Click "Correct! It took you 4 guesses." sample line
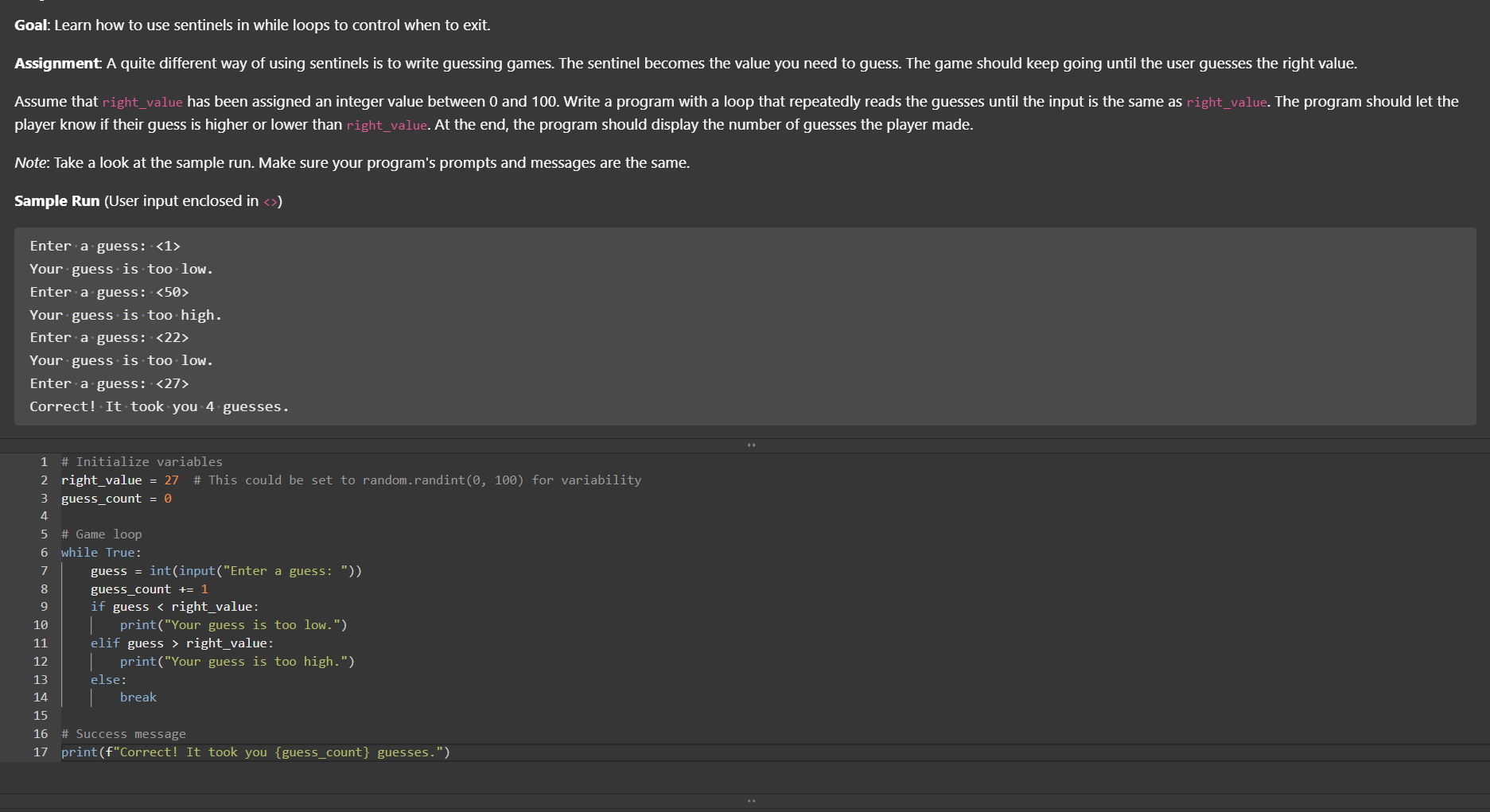Screen dimensions: 1490x812 [x=159, y=407]
